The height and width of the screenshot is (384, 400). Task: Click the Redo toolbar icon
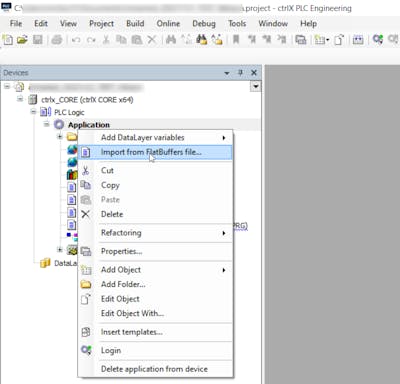point(91,40)
